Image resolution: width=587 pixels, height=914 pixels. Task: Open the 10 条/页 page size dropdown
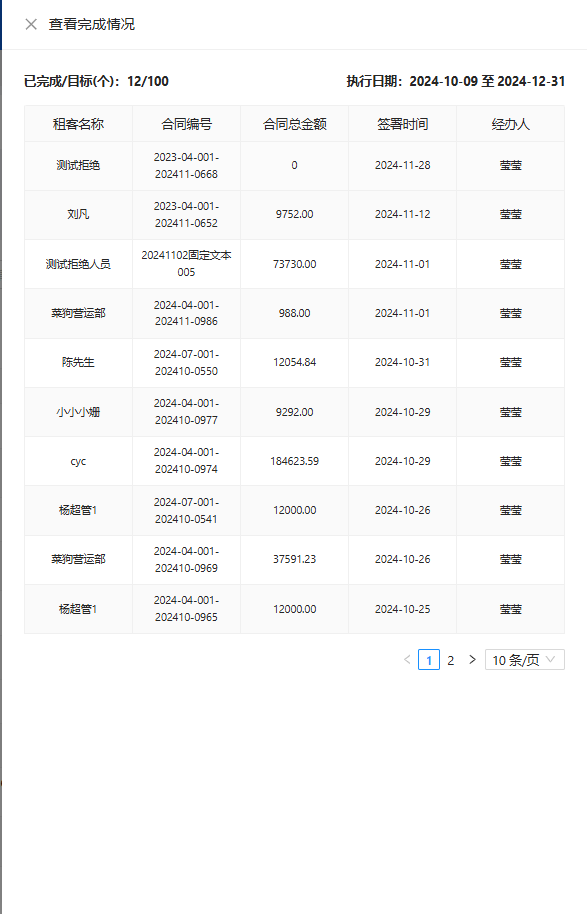tap(525, 659)
